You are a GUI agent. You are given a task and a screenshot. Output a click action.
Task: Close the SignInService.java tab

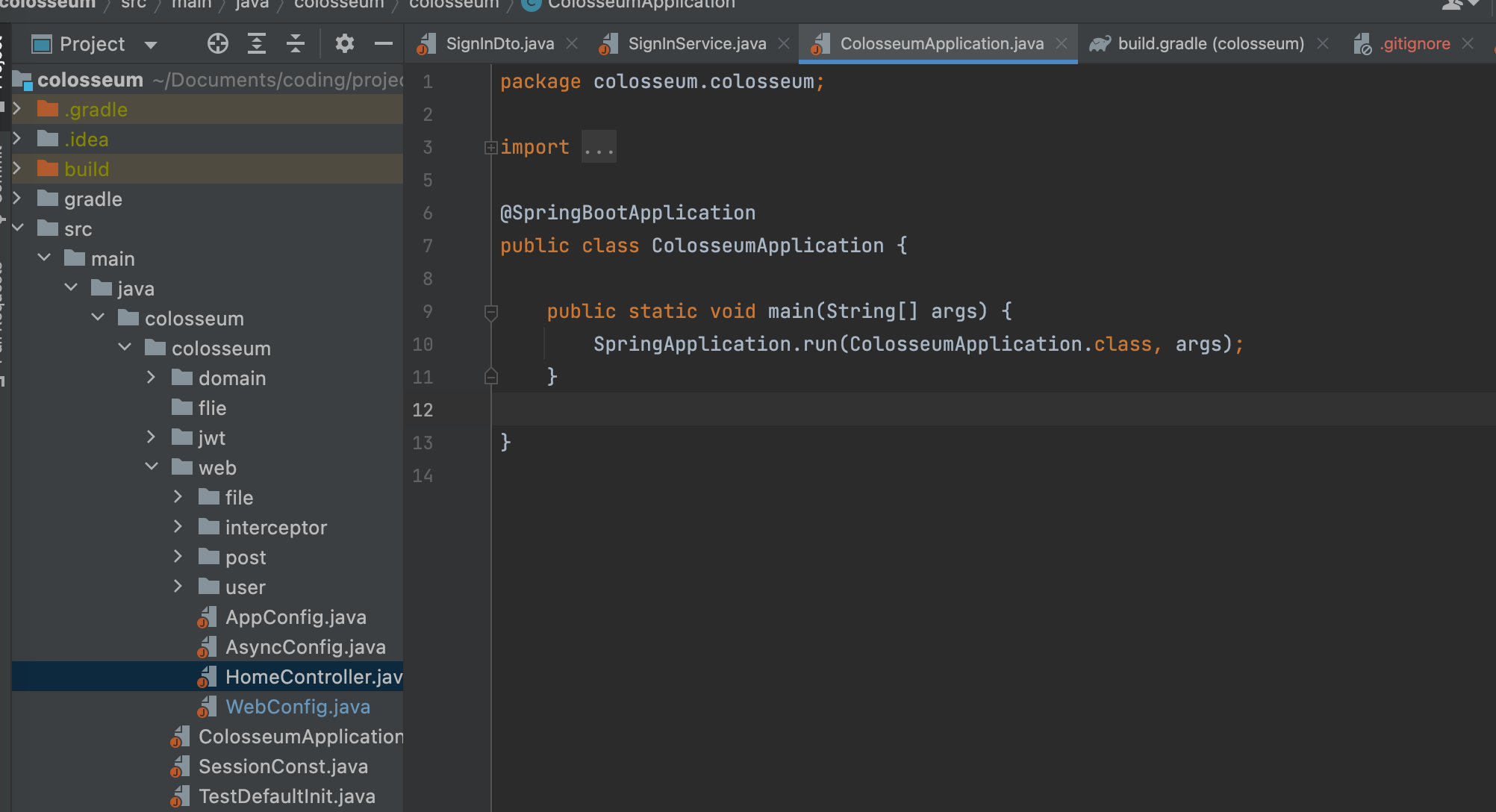click(784, 44)
